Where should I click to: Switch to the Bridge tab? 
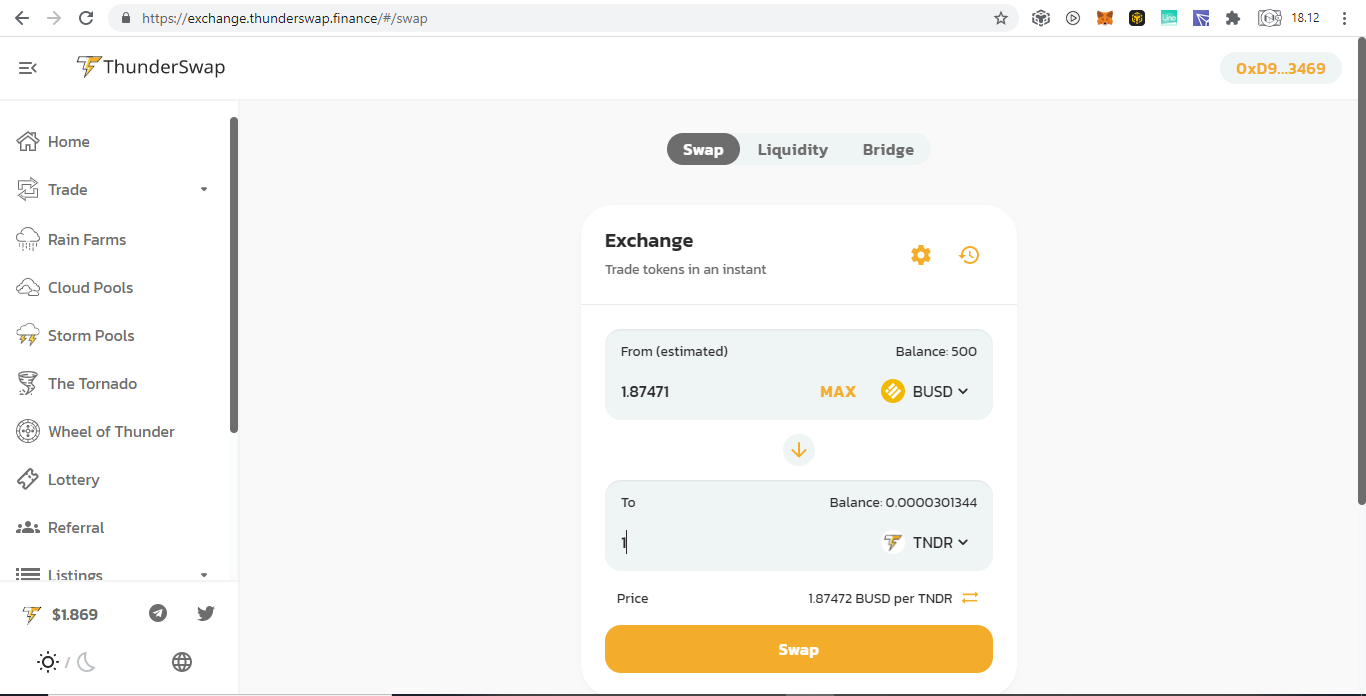pyautogui.click(x=888, y=150)
